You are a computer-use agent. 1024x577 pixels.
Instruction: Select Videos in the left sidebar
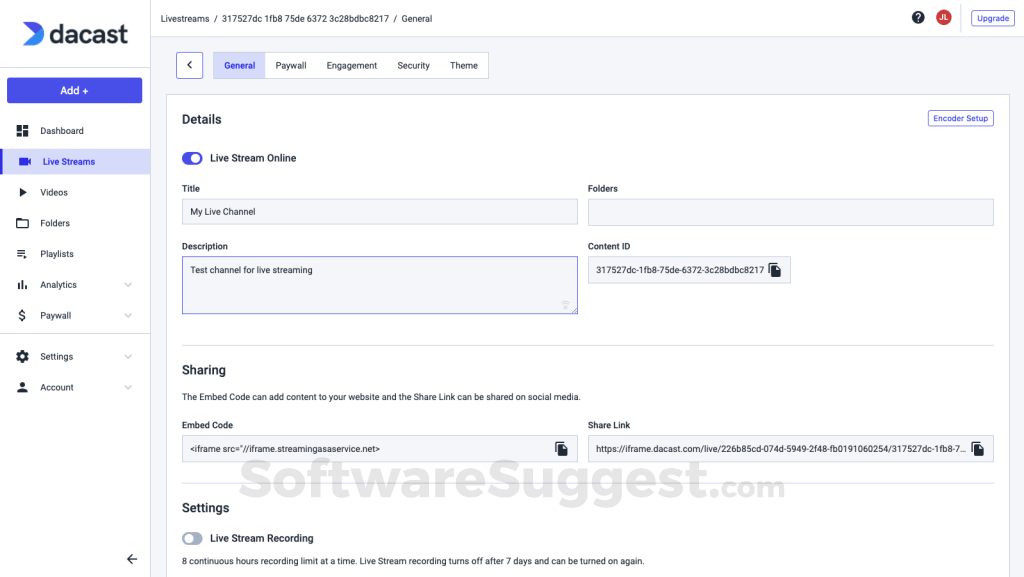point(55,192)
